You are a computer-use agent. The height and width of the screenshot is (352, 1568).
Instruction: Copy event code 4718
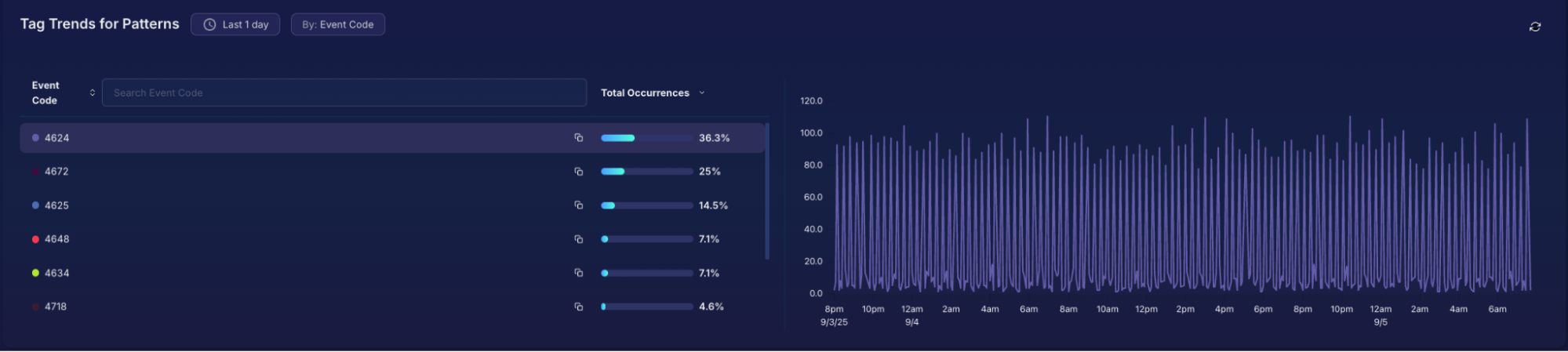tap(578, 307)
